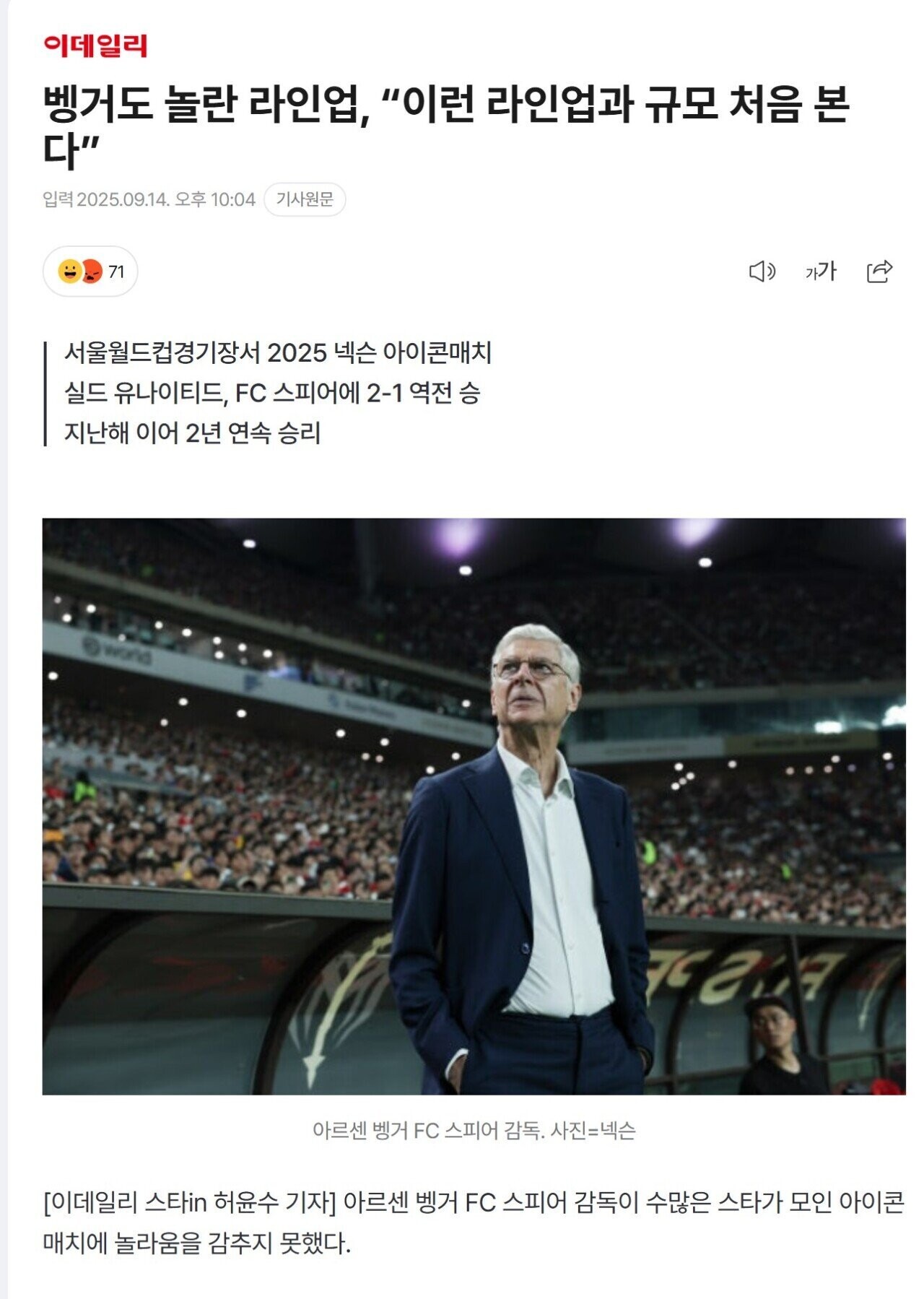Viewport: 924px width, 1299px height.
Task: Click the caption 아르센 벵거 FC 스피어 감독
Action: point(429,1130)
